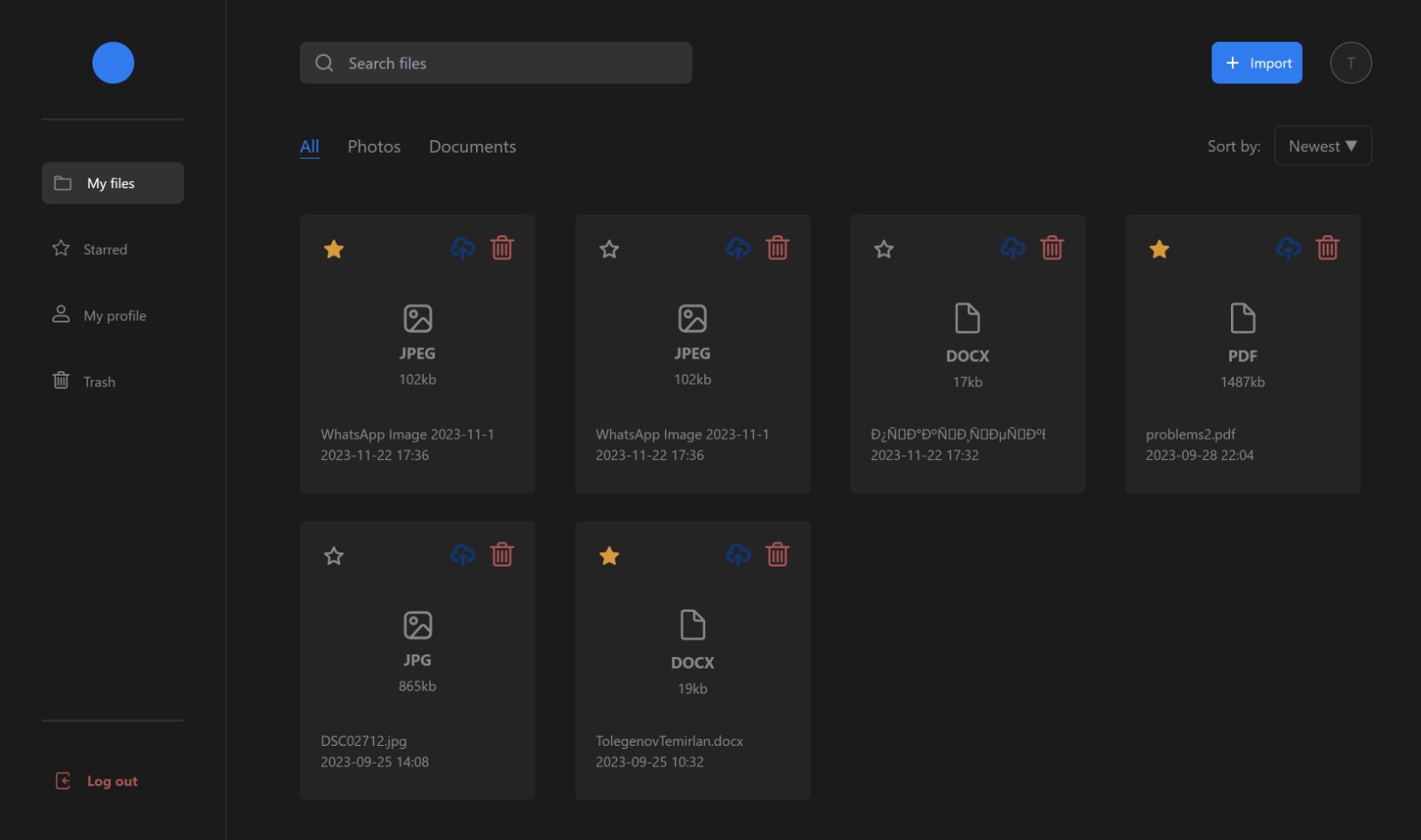1421x840 pixels.
Task: Click trash icon on DSC02712.jpg card
Action: [x=502, y=555]
